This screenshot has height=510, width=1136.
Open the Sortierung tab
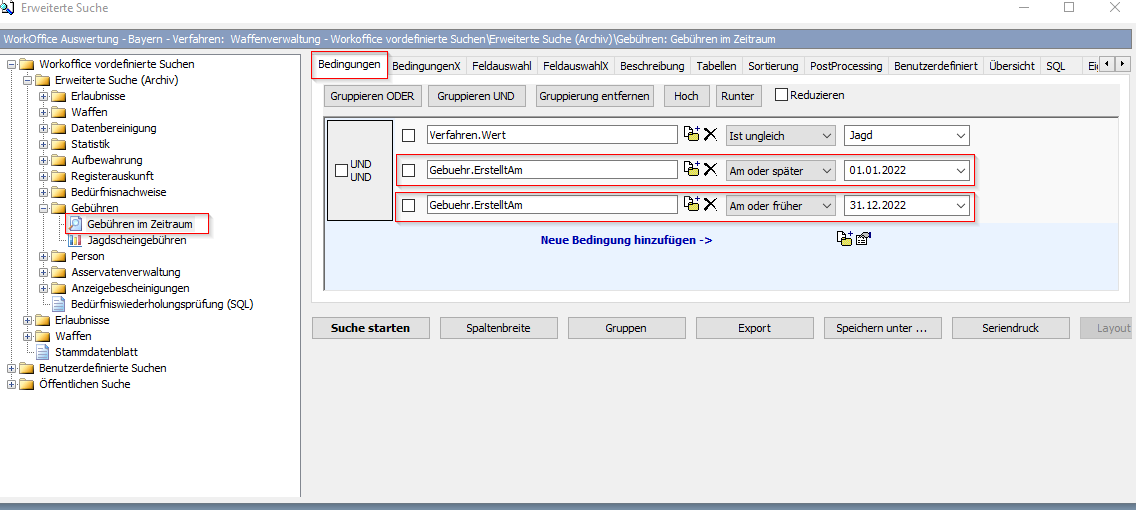click(x=773, y=66)
